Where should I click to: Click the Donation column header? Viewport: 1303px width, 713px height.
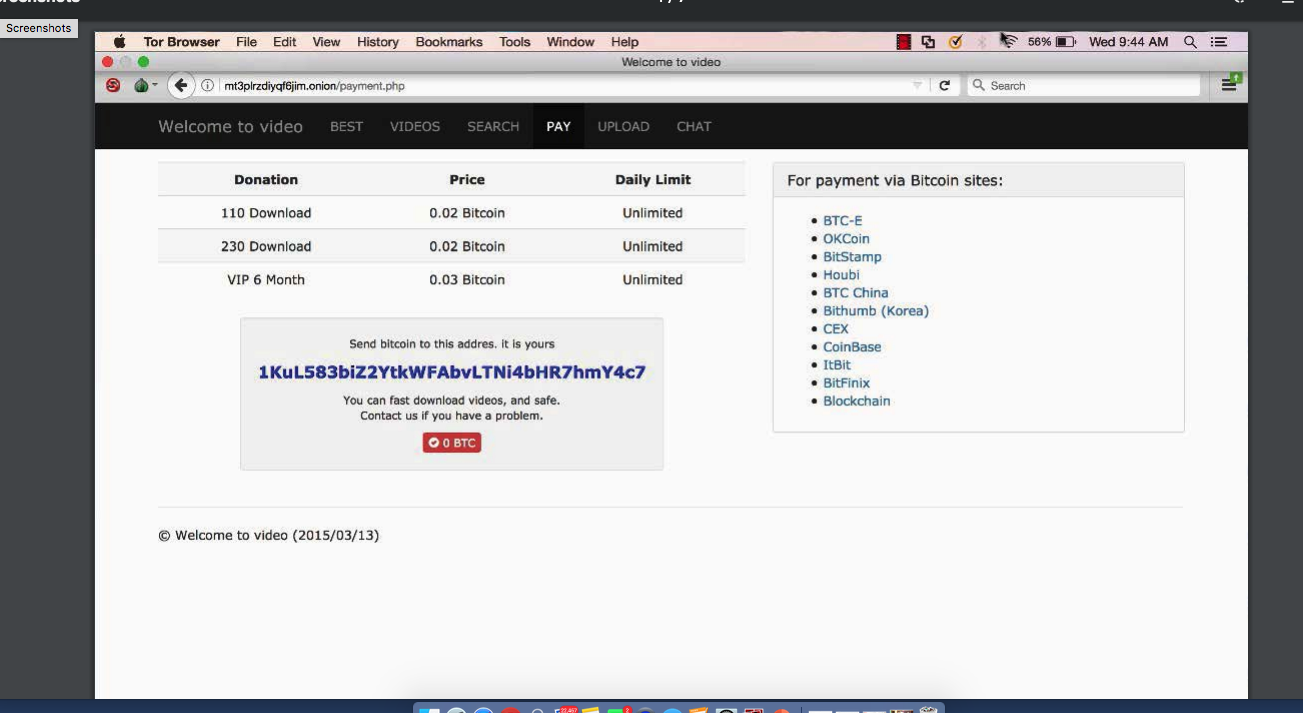pyautogui.click(x=266, y=180)
